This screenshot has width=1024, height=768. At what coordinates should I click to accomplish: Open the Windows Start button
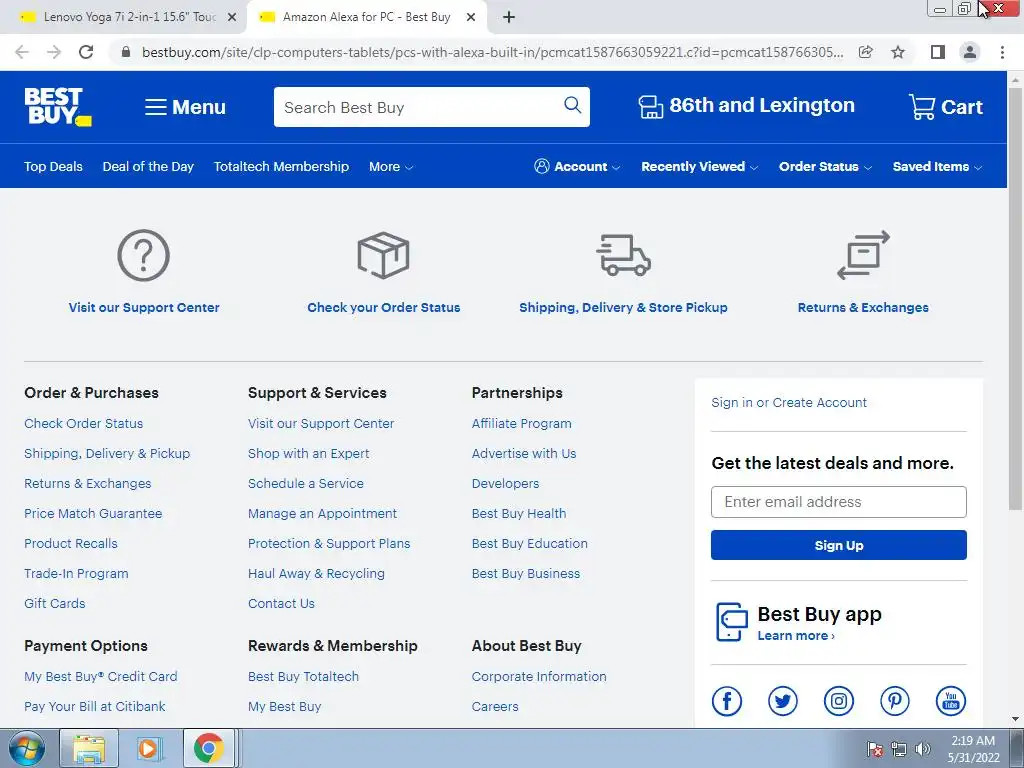(x=27, y=748)
